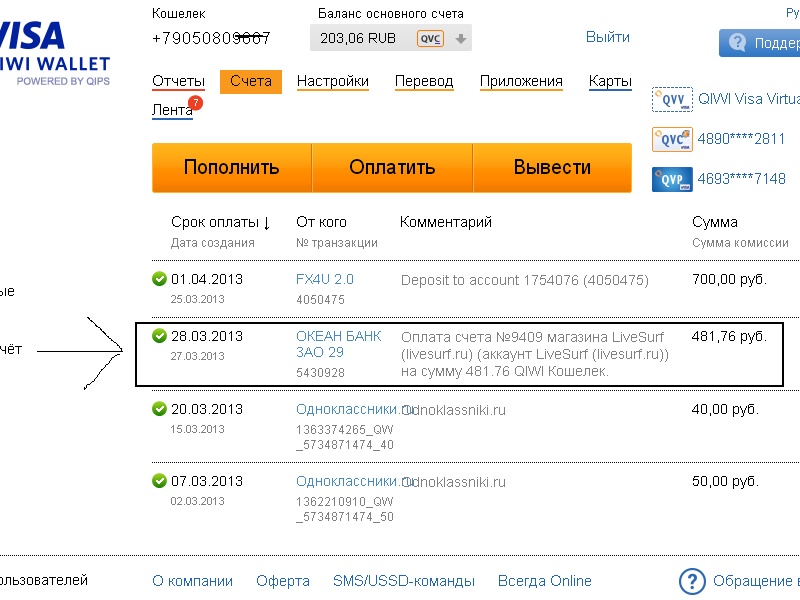Click the Оплата счета №9409 comment text
The image size is (800, 600).
click(535, 354)
